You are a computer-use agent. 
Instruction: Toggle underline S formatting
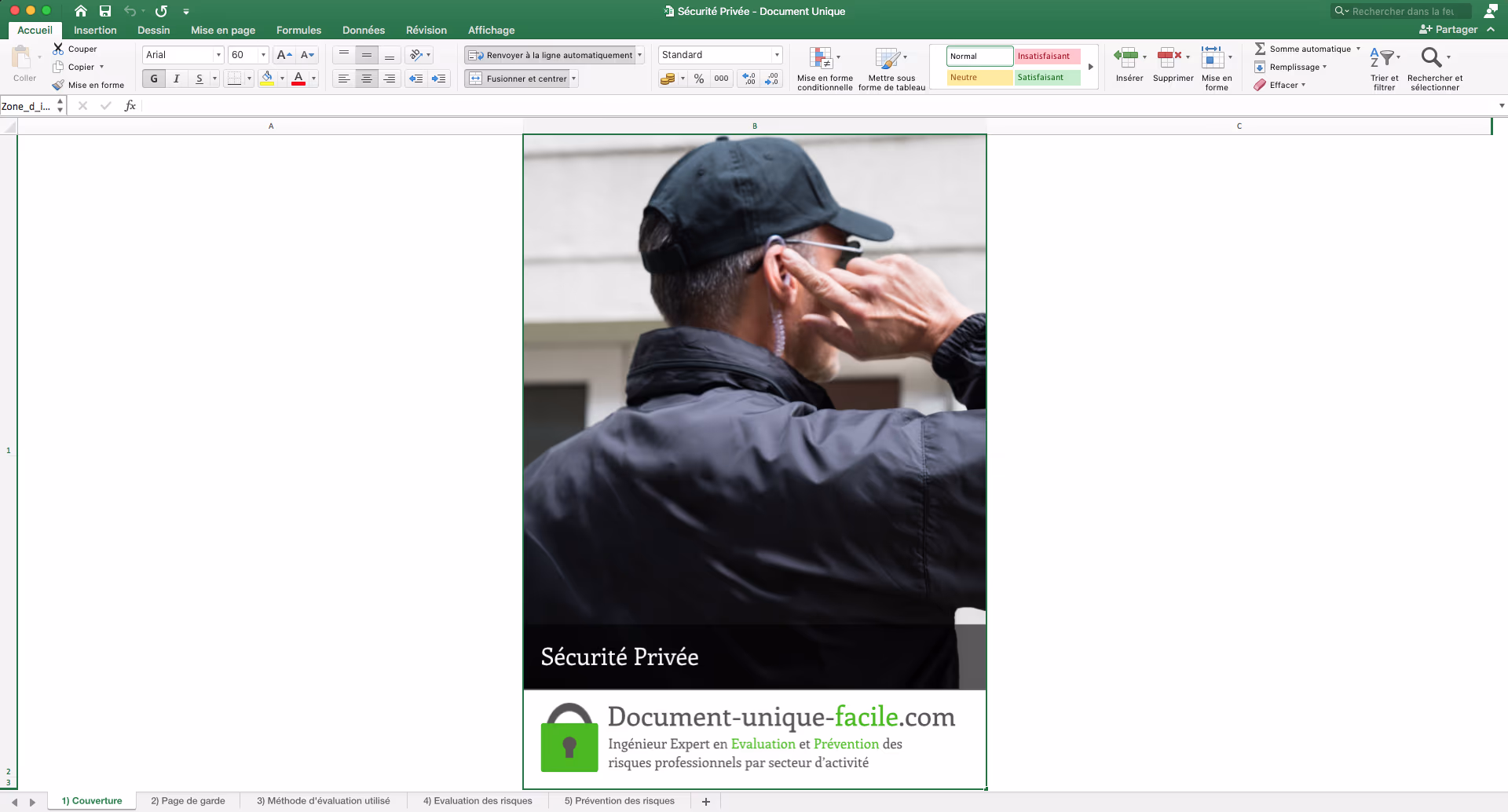click(x=199, y=79)
